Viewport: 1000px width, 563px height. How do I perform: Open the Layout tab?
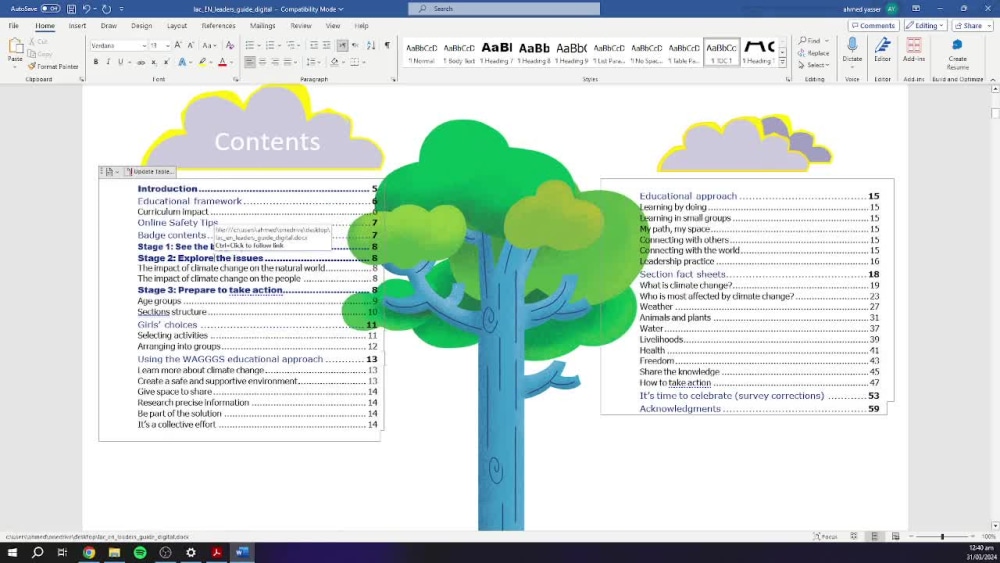point(177,26)
